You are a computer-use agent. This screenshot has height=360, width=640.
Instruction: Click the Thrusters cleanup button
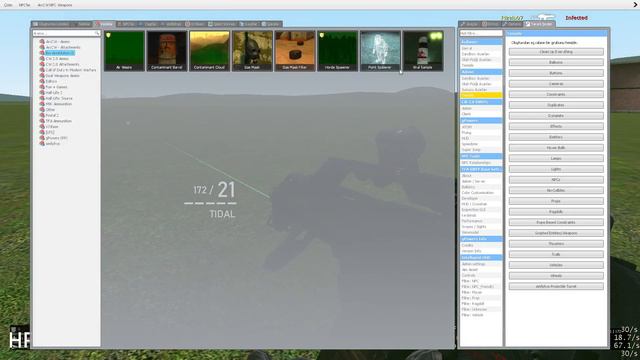coord(556,244)
